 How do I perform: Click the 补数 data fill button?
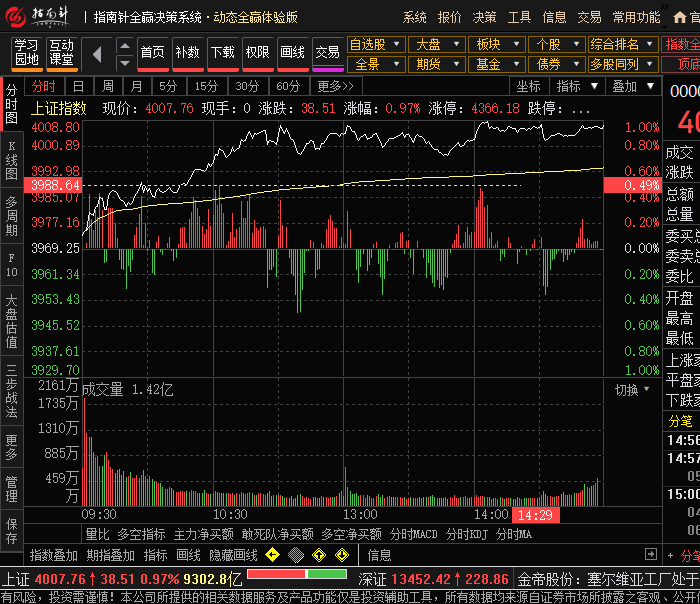[x=188, y=53]
